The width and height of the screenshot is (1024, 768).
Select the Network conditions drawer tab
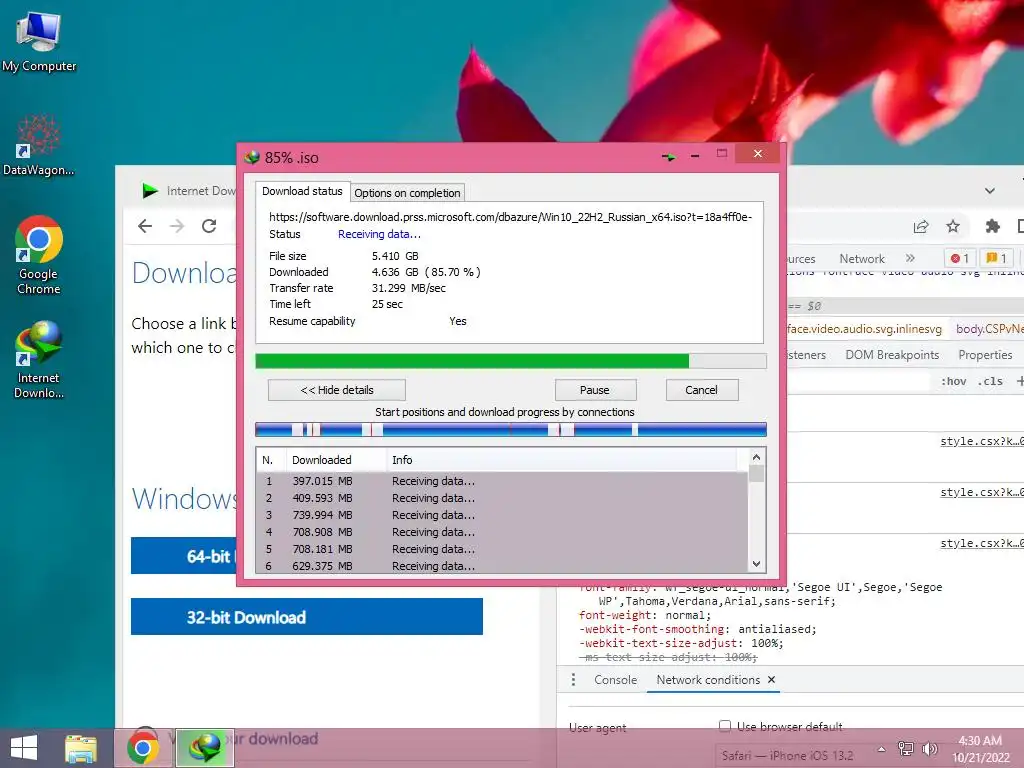(708, 680)
